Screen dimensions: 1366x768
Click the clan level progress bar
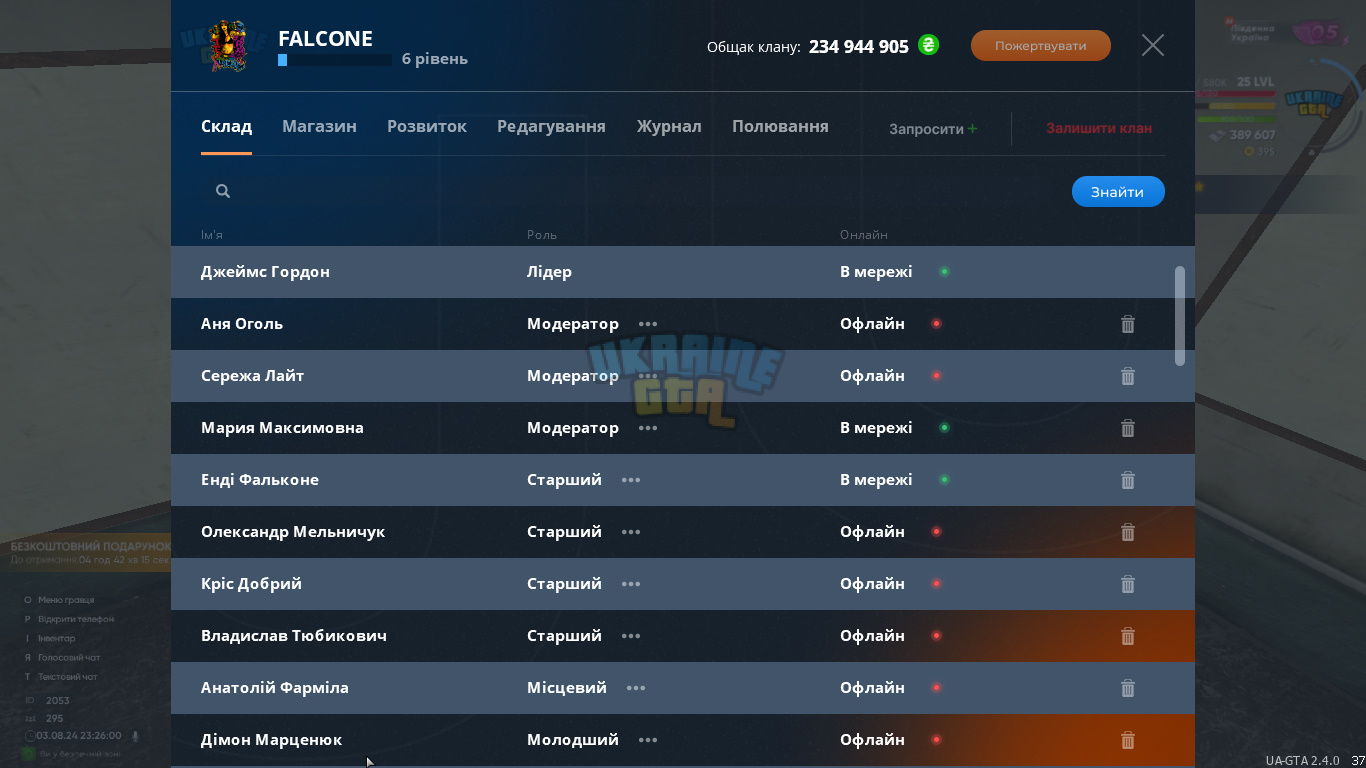click(335, 60)
